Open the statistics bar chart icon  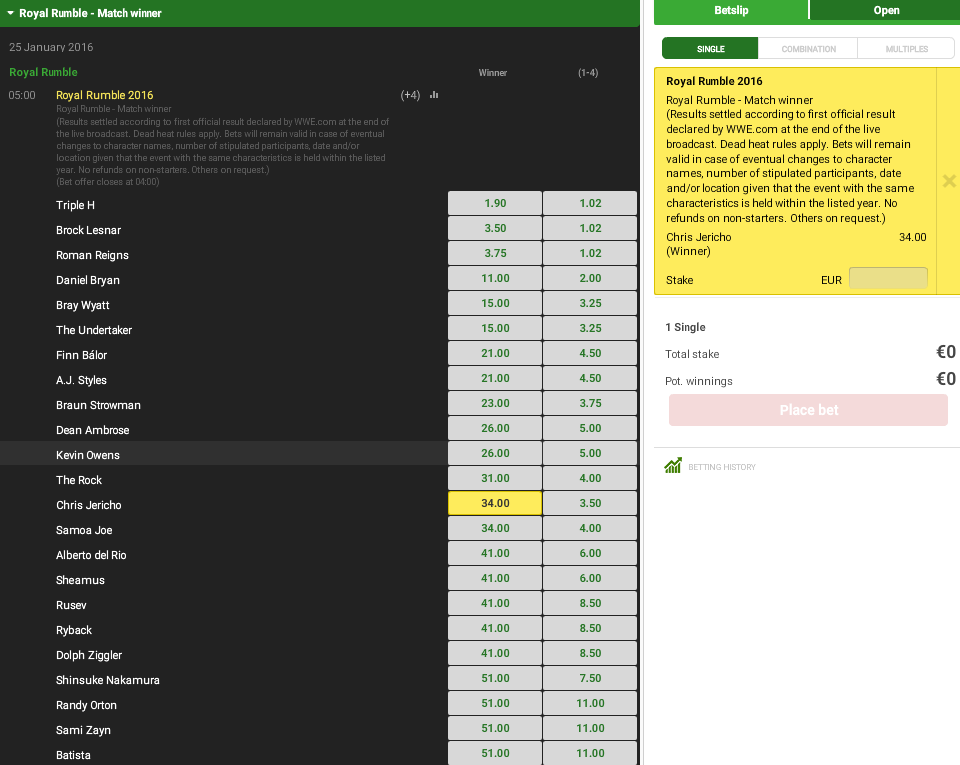[x=434, y=95]
